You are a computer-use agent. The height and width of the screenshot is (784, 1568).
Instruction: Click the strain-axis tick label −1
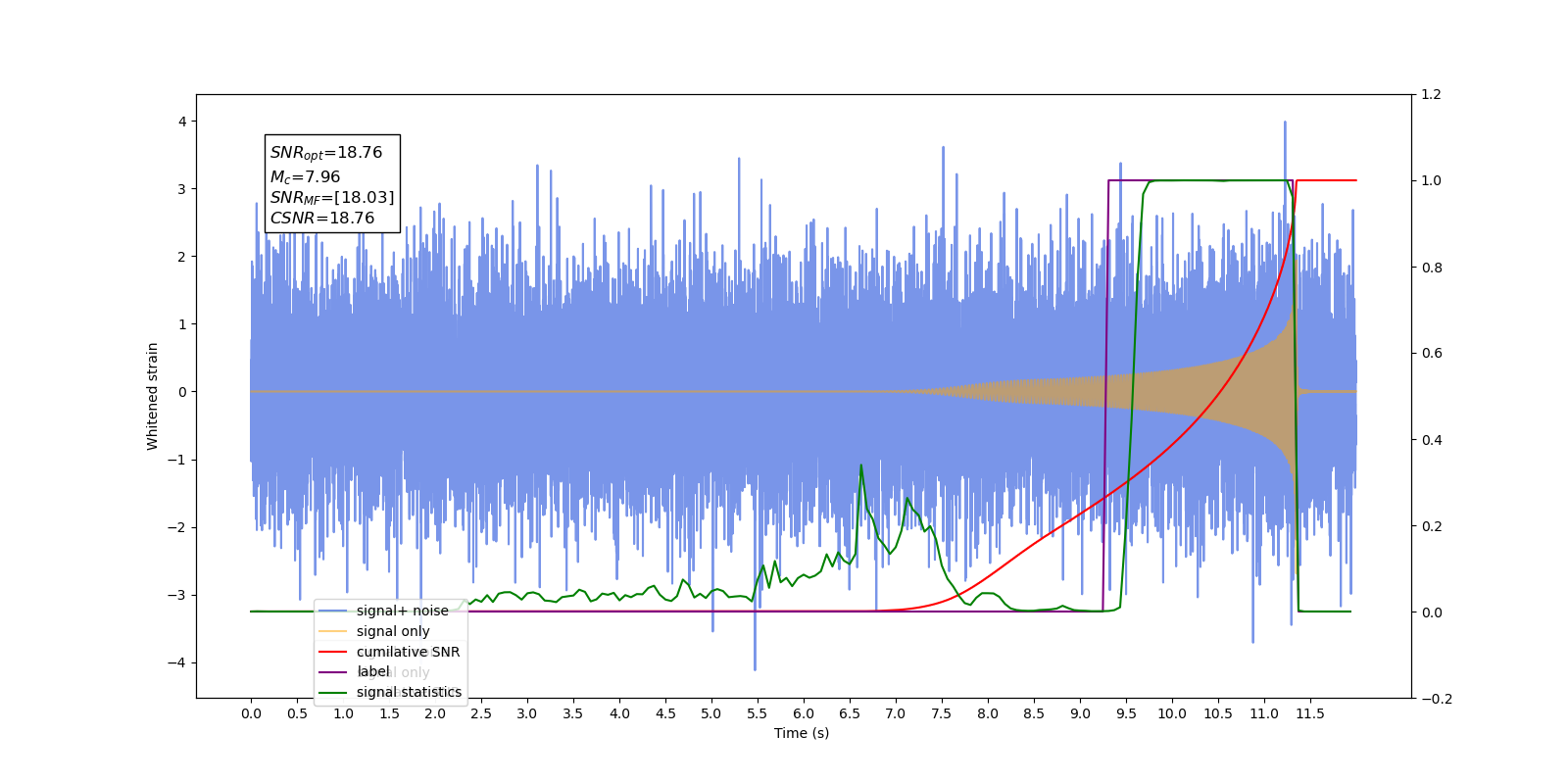point(177,460)
